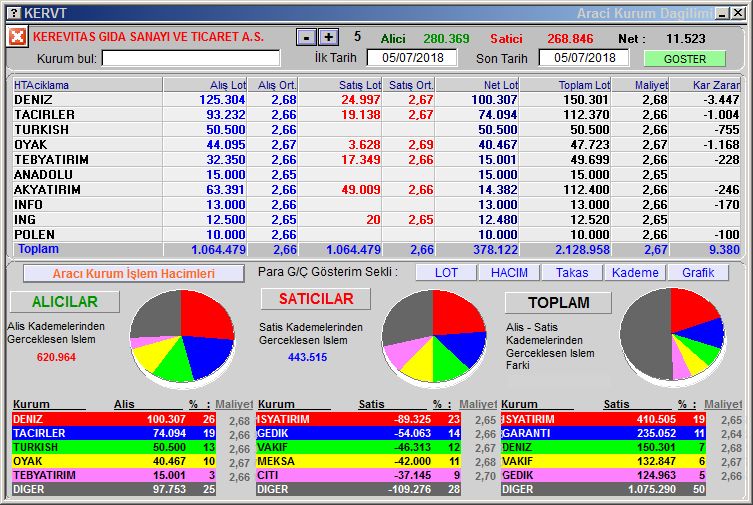Click DIGER row with 97.753
Viewport: 753px width, 505px height.
point(114,489)
